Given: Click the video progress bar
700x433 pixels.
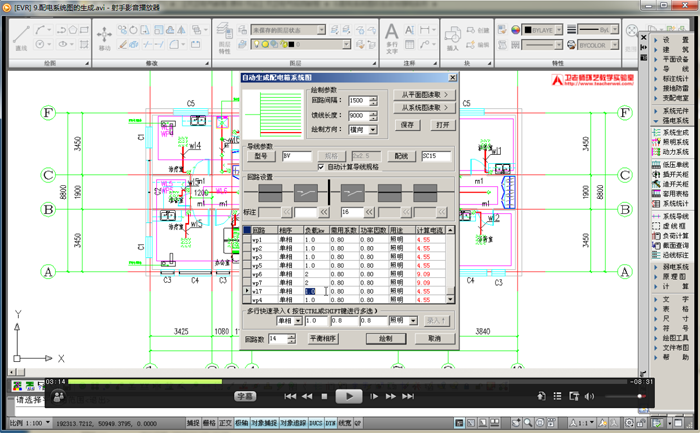Looking at the screenshot, I should pyautogui.click(x=348, y=382).
